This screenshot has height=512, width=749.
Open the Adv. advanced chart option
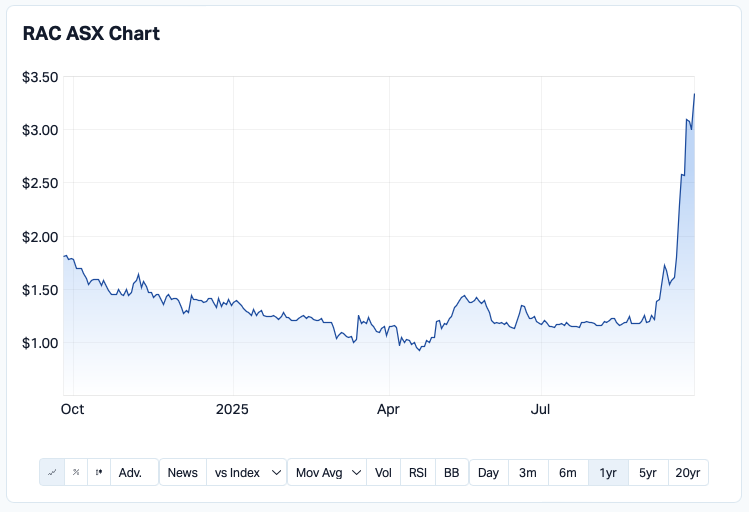(131, 473)
